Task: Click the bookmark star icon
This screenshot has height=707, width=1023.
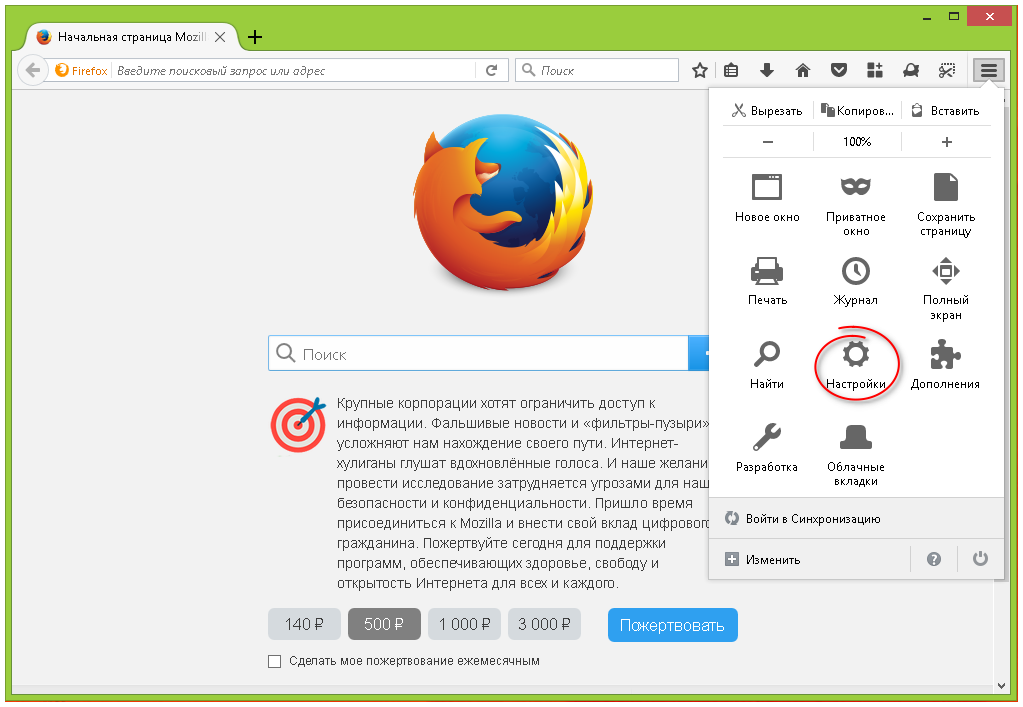Action: point(699,70)
